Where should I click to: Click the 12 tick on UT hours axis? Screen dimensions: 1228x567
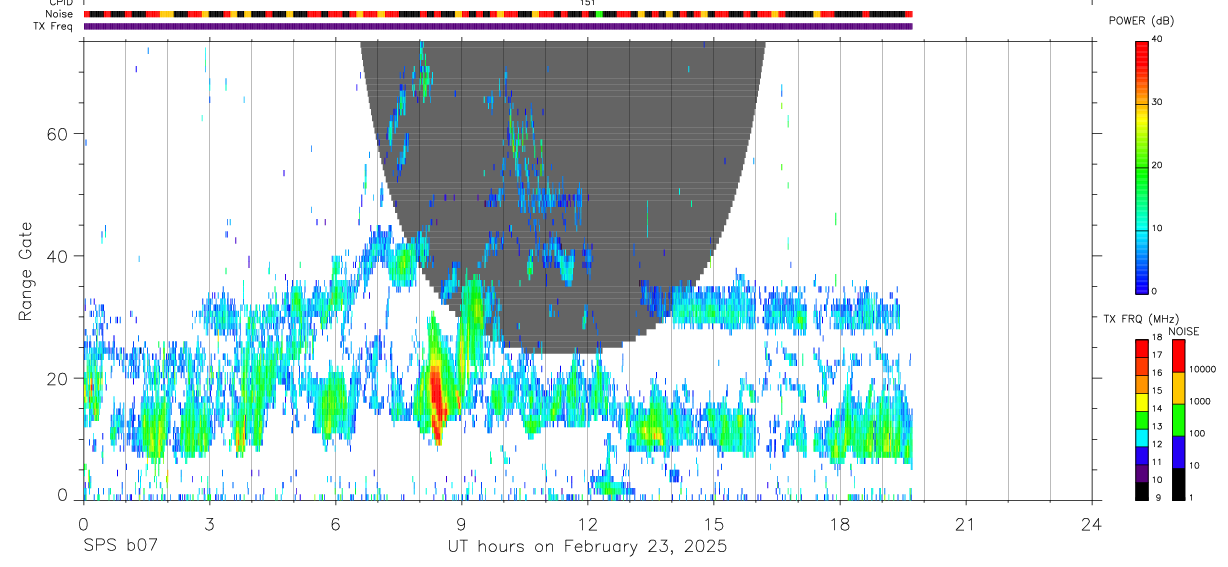click(x=587, y=523)
